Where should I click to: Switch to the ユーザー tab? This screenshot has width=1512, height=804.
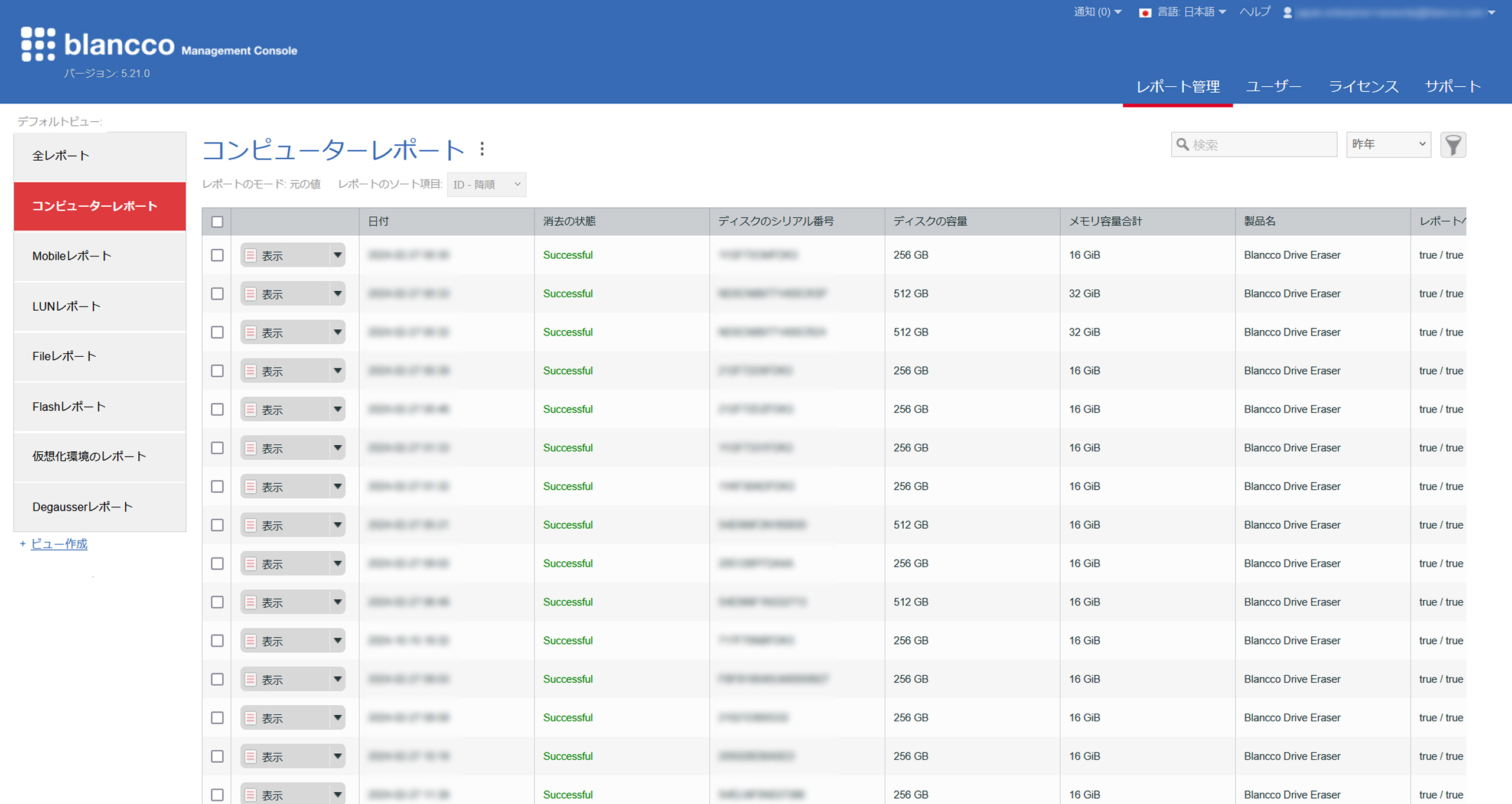pyautogui.click(x=1273, y=87)
